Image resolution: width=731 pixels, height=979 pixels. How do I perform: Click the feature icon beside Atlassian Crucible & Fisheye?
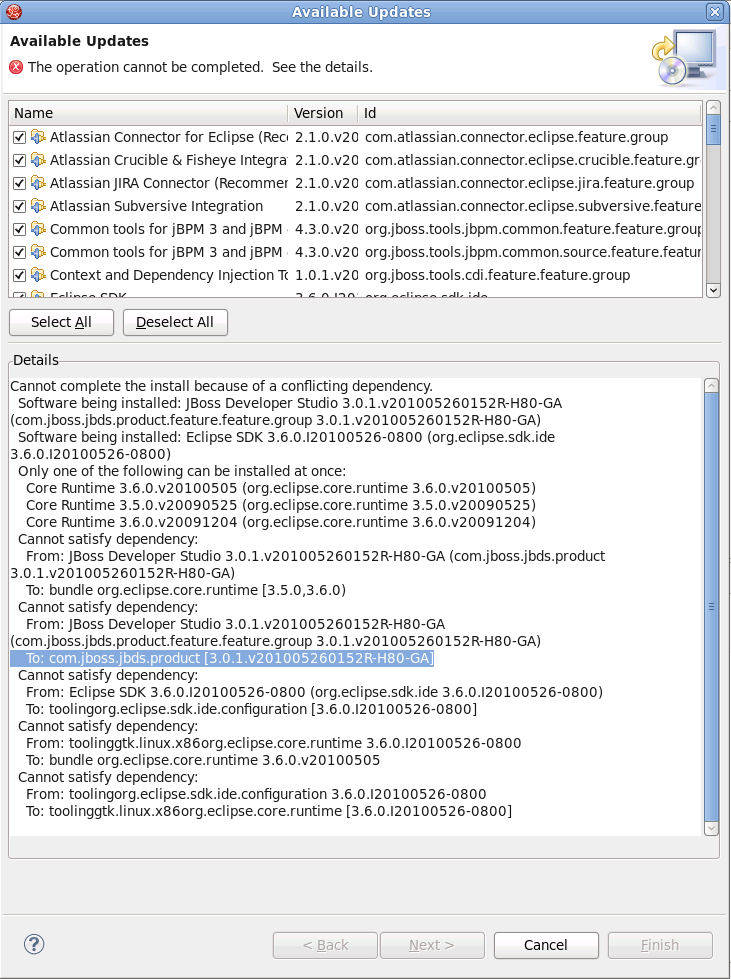click(38, 160)
